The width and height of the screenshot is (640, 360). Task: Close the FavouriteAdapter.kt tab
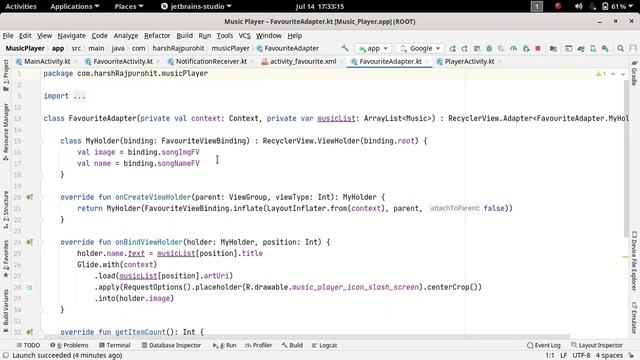[x=427, y=62]
